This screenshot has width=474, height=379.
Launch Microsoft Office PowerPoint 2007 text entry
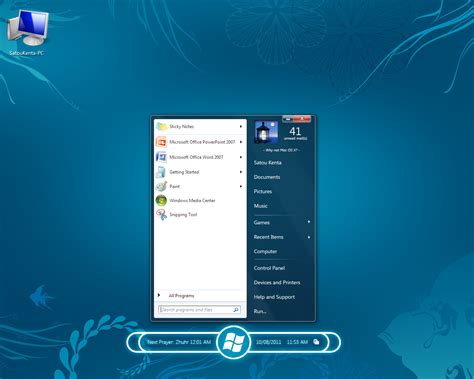pos(202,142)
